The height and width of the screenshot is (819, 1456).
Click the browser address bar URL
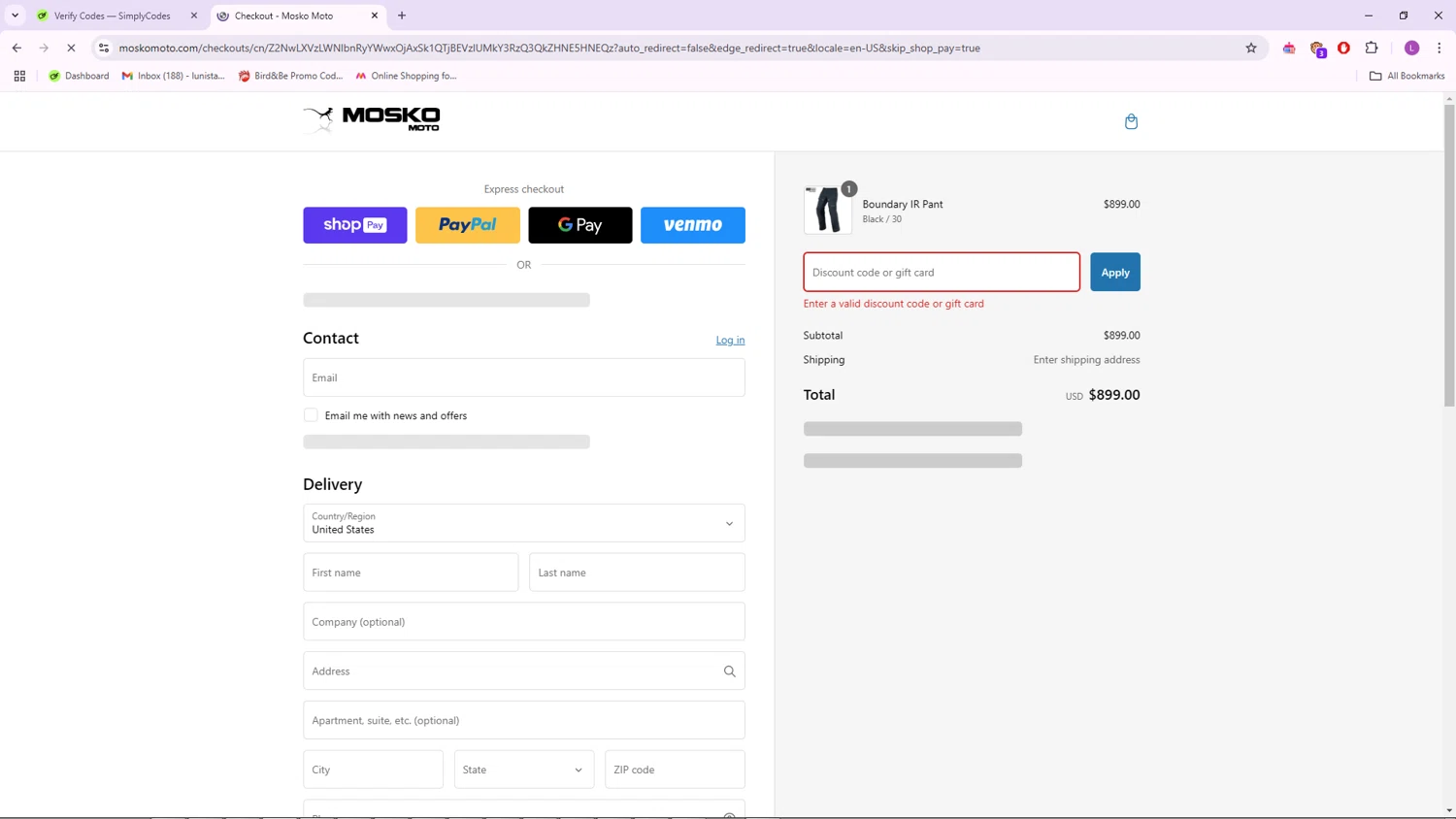coord(549,48)
